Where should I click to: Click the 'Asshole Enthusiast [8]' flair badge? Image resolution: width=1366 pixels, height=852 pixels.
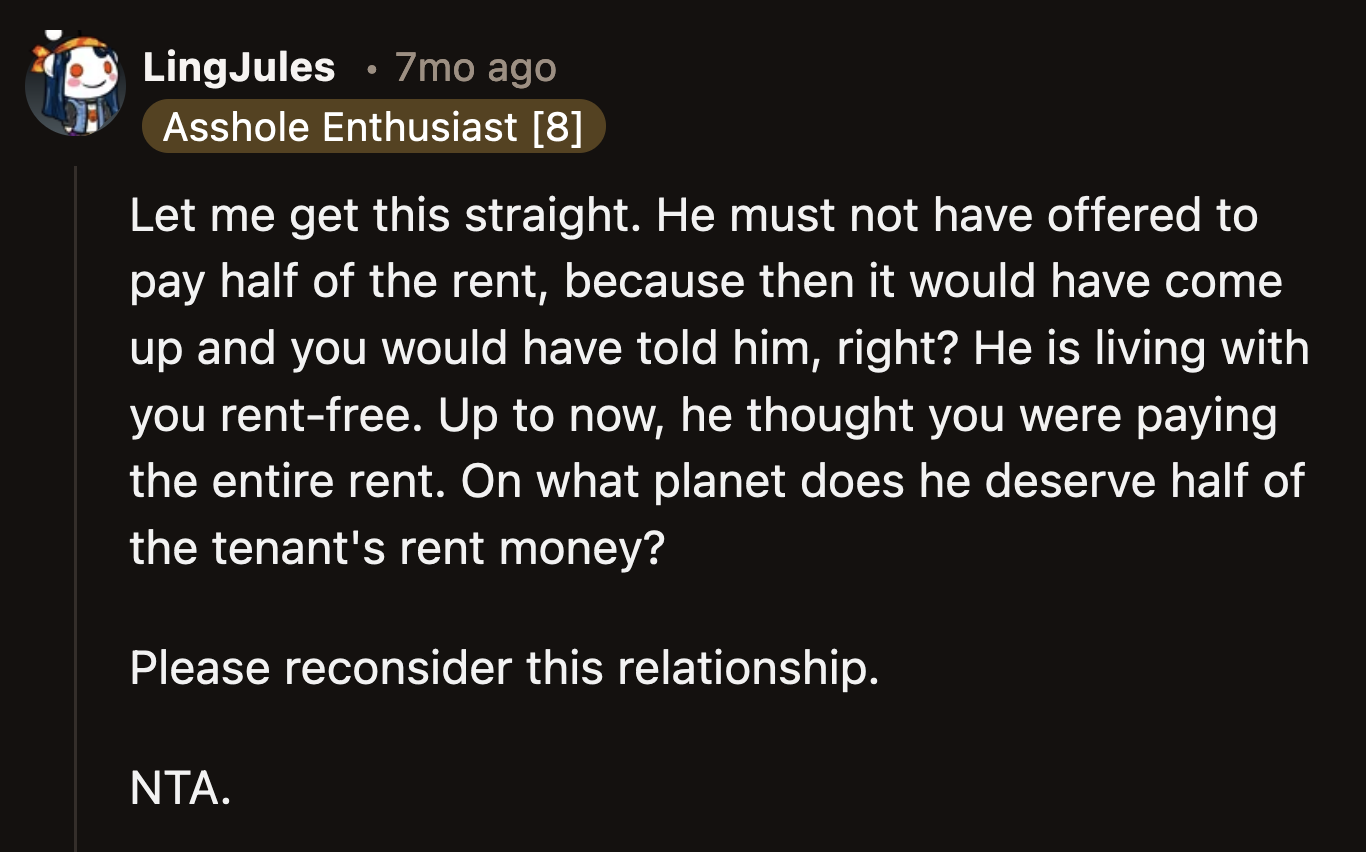click(372, 127)
